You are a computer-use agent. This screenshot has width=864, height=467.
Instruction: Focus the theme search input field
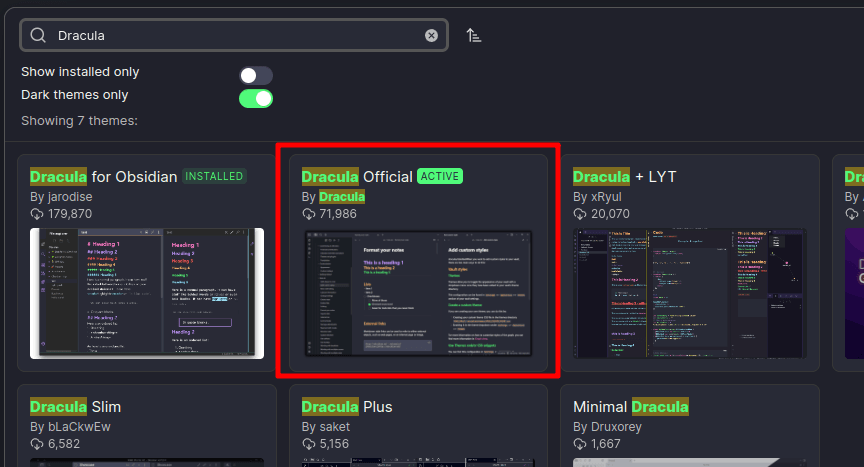pyautogui.click(x=230, y=35)
